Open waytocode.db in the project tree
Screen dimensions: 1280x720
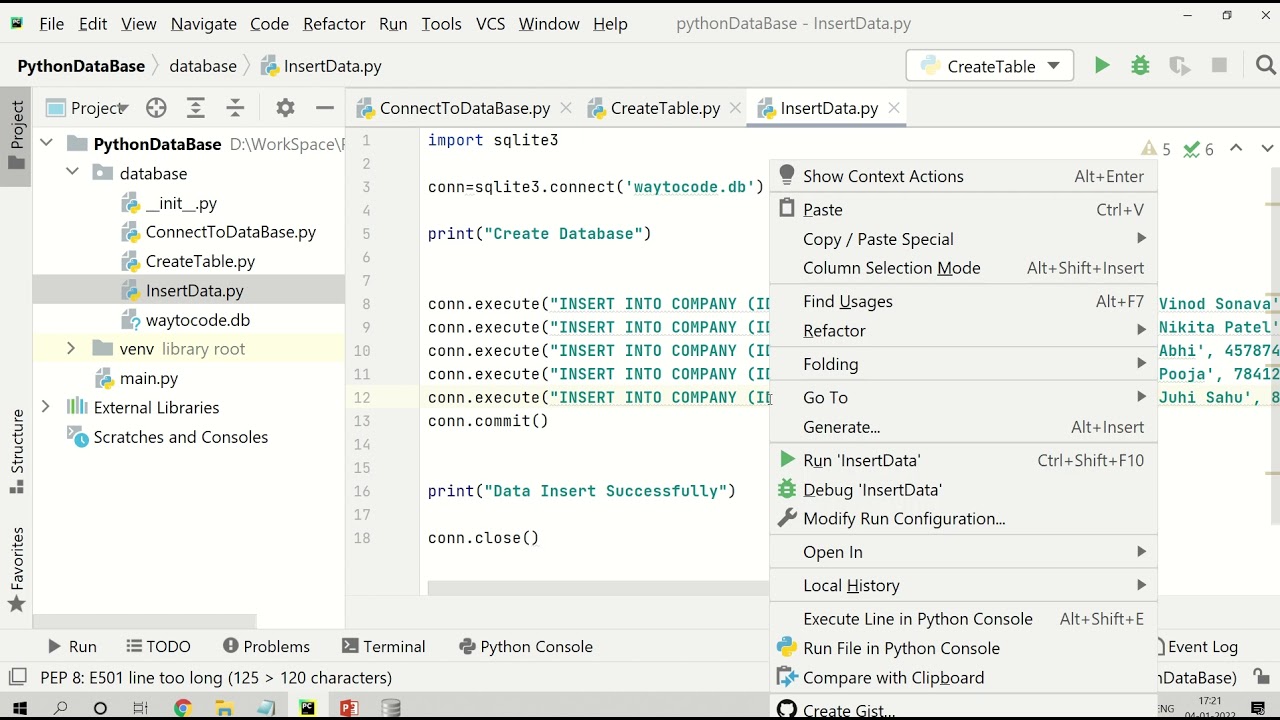click(197, 320)
